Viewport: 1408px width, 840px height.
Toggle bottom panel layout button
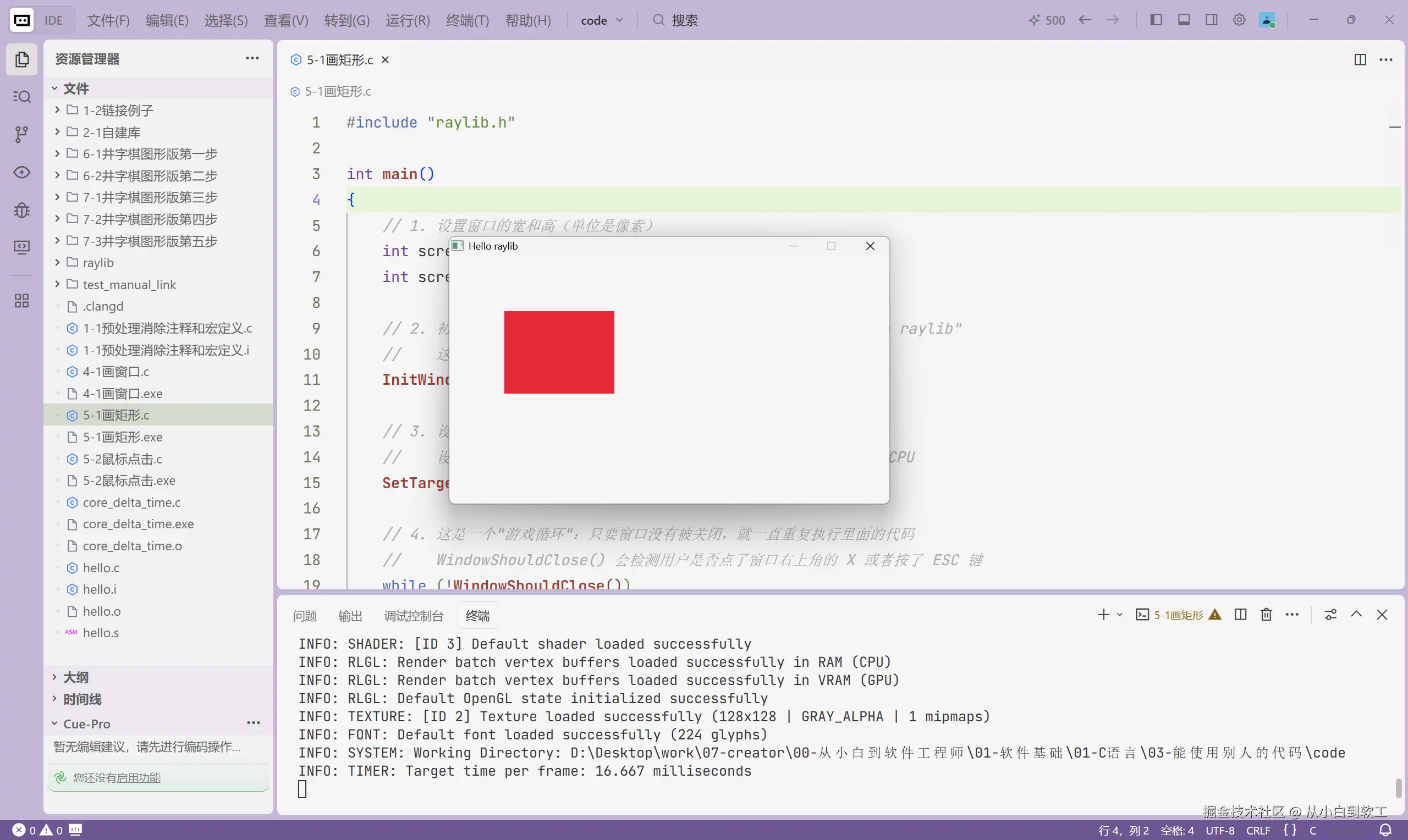pos(1184,20)
